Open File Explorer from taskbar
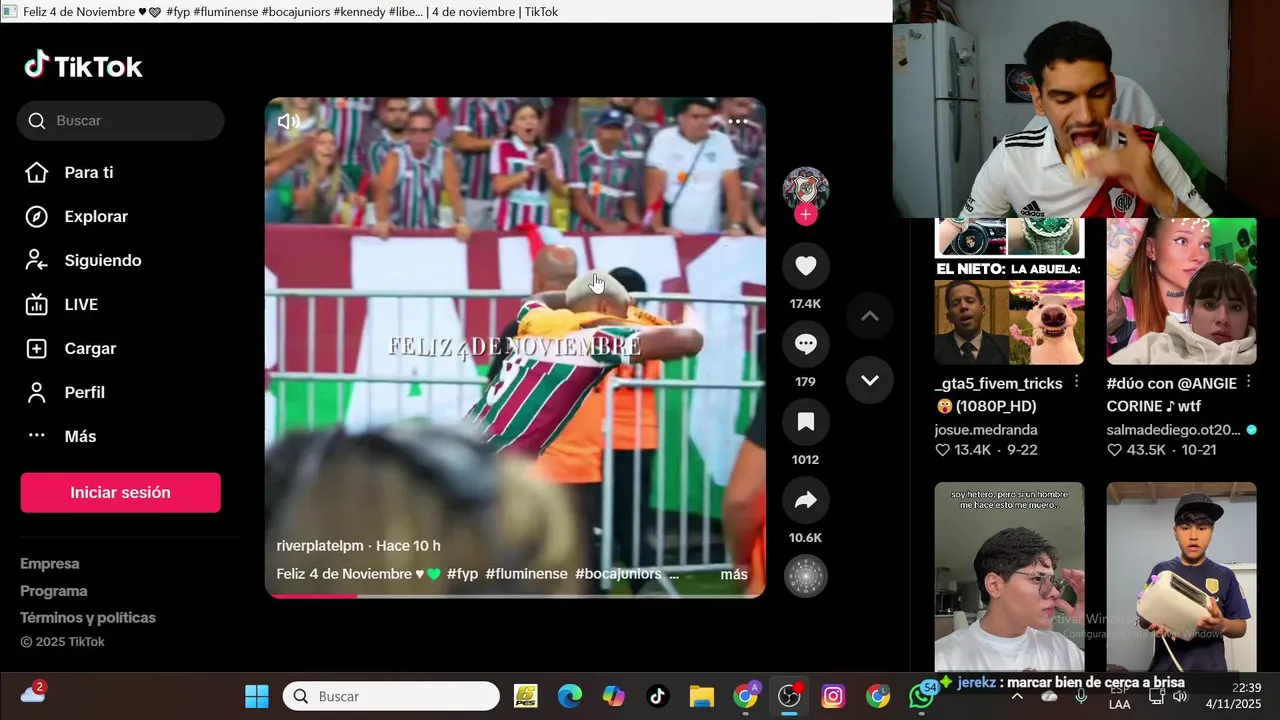1280x720 pixels. click(702, 696)
